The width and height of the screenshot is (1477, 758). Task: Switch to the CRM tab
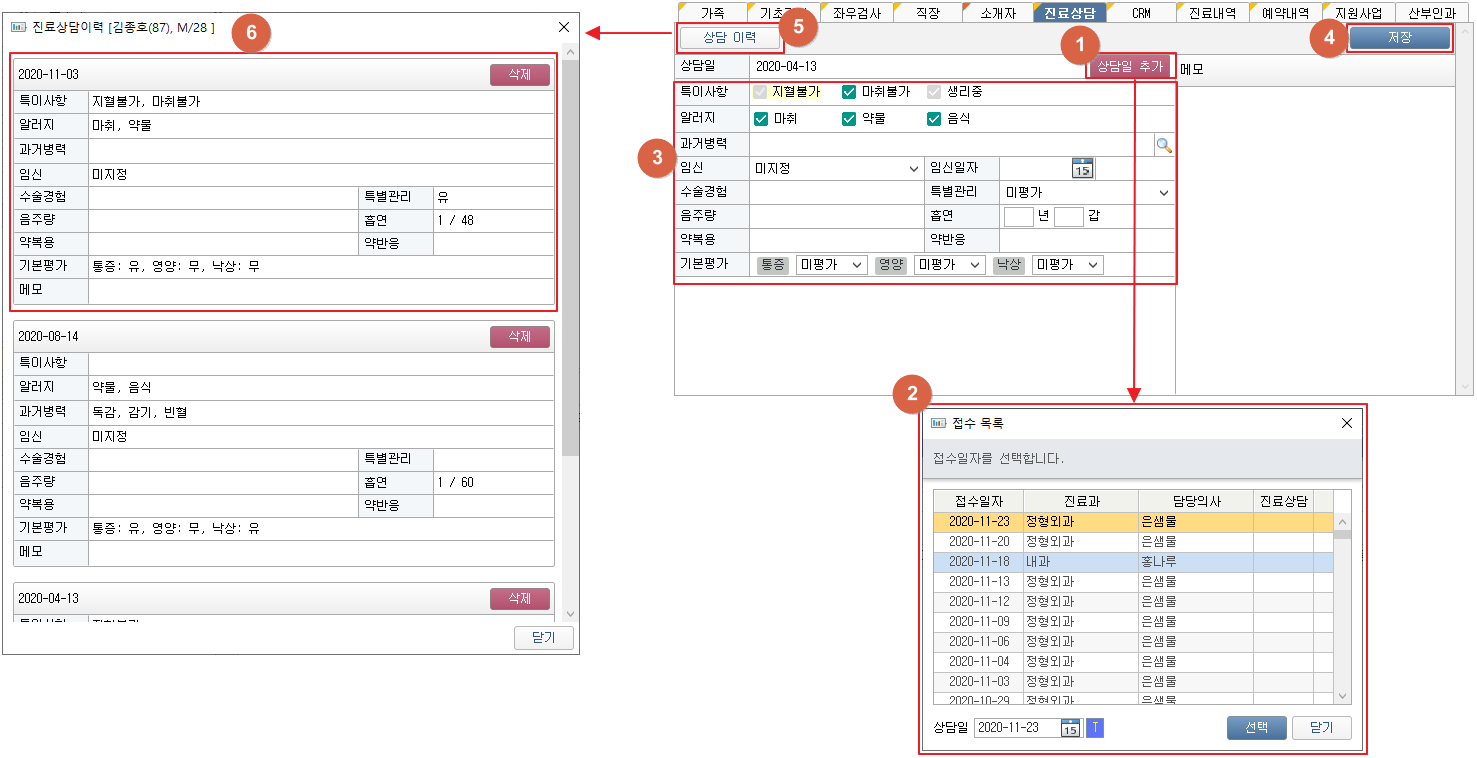pyautogui.click(x=1141, y=14)
